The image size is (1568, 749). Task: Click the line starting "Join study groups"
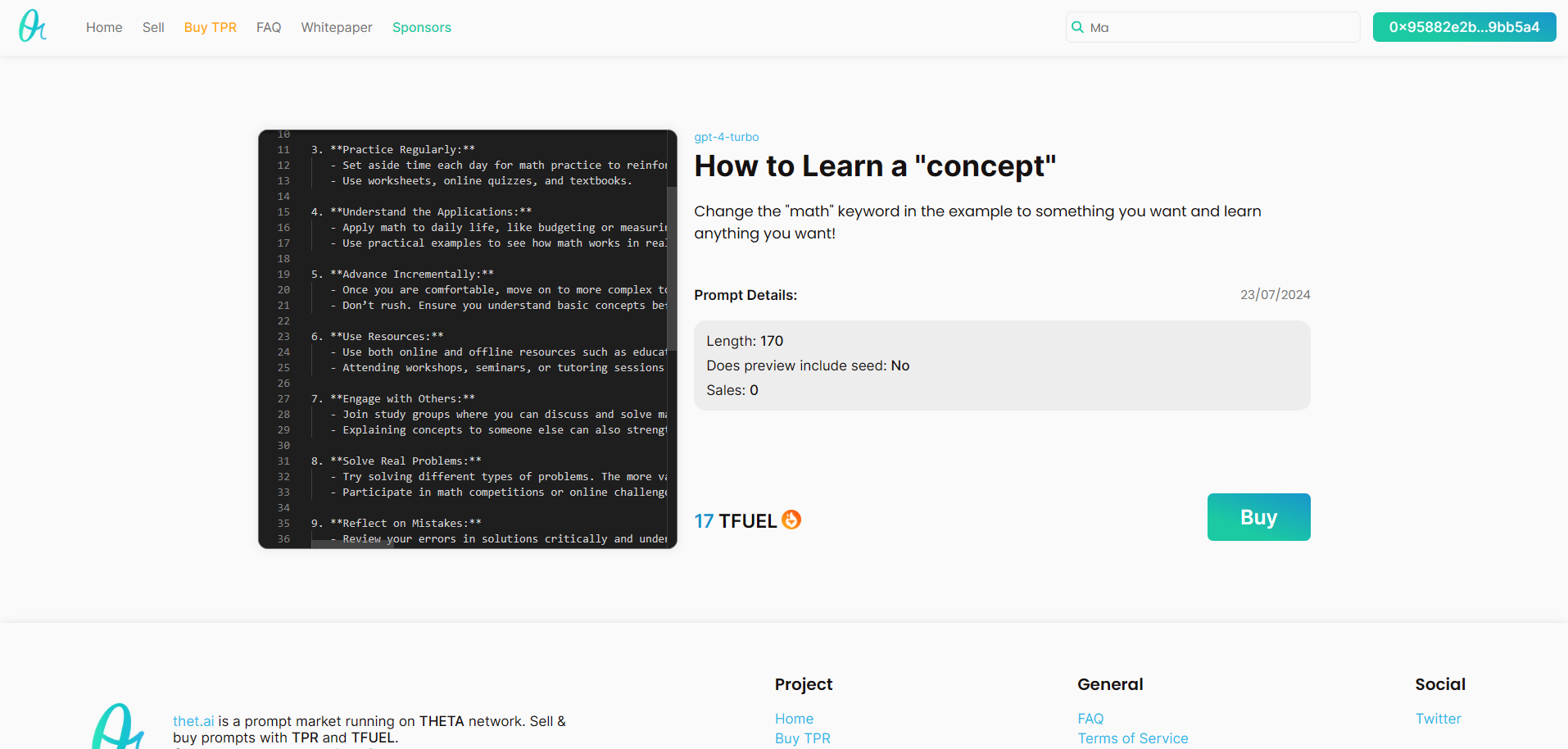click(499, 414)
